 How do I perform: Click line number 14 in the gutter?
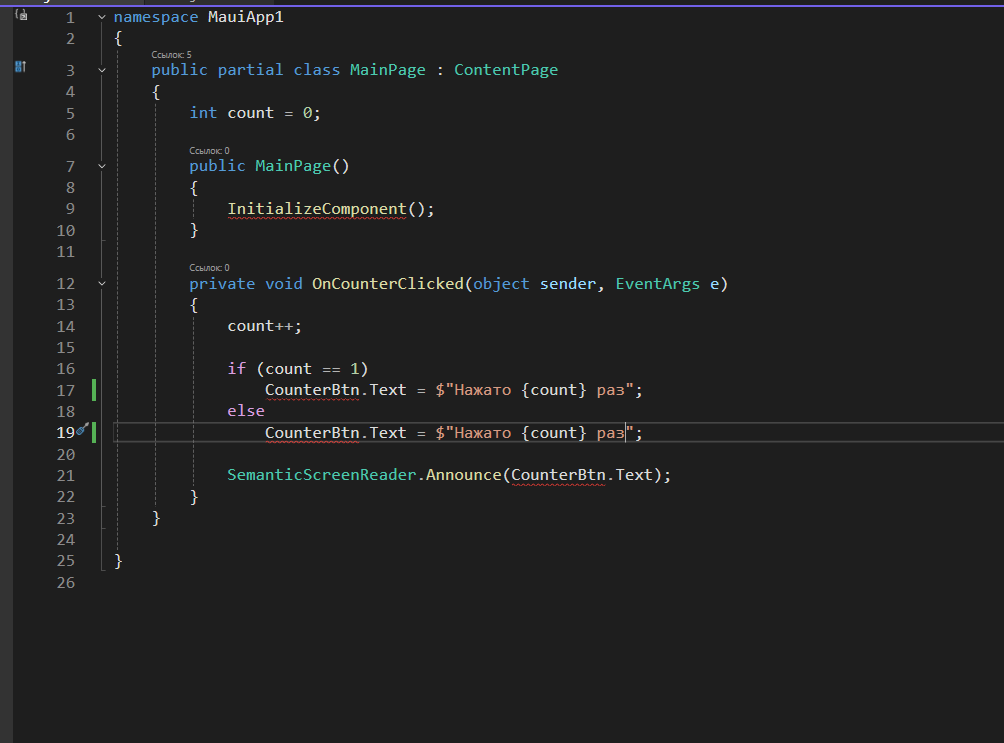pyautogui.click(x=66, y=326)
